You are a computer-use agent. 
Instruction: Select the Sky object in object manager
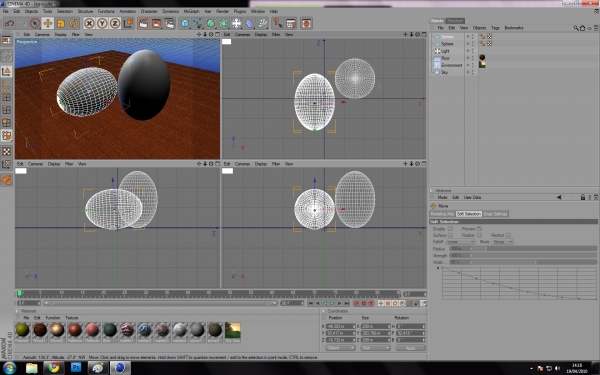pos(444,72)
